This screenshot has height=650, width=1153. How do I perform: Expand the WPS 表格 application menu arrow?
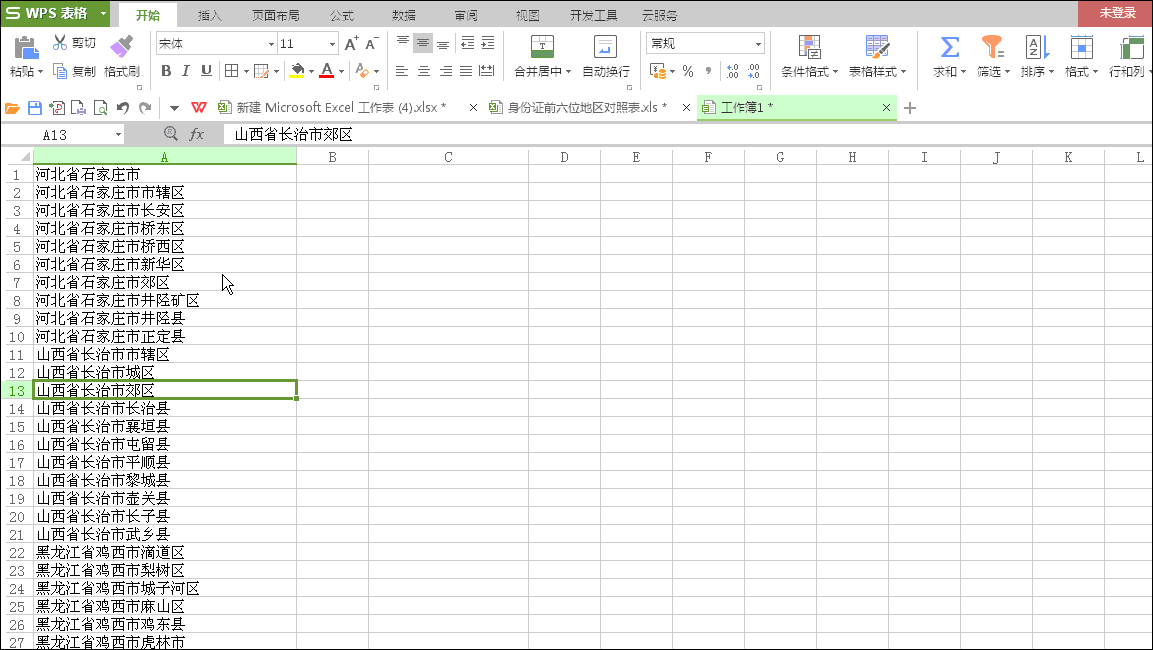tap(103, 13)
